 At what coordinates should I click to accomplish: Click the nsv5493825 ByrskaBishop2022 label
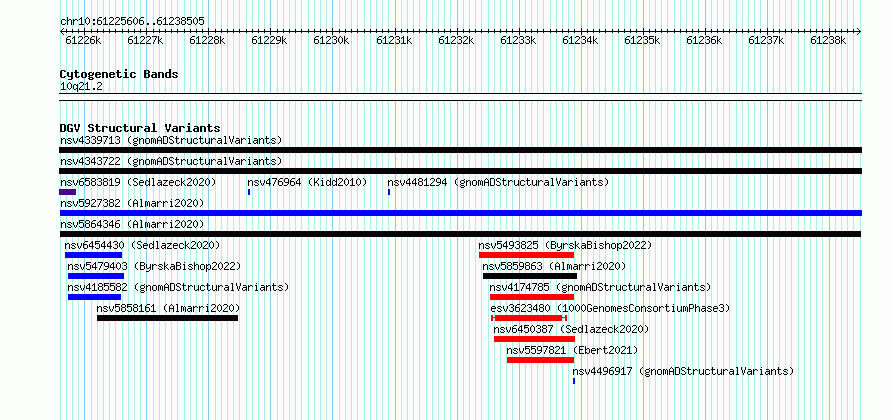565,245
